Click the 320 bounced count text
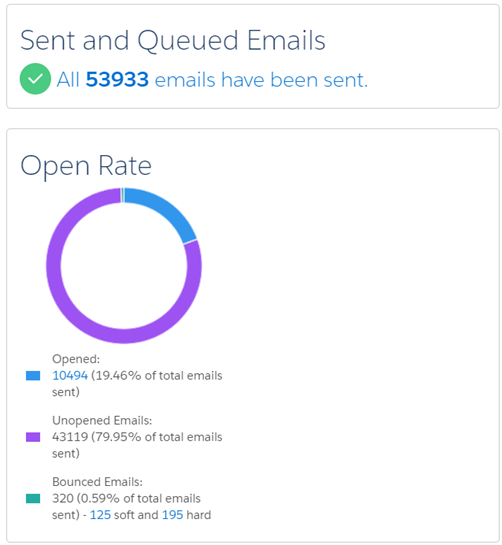502x545 pixels. tap(63, 498)
